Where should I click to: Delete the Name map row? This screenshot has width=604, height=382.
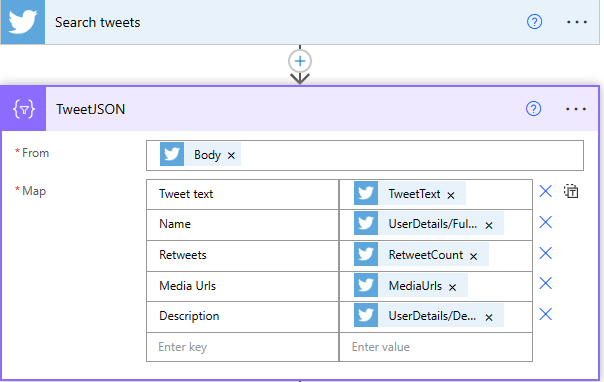545,222
